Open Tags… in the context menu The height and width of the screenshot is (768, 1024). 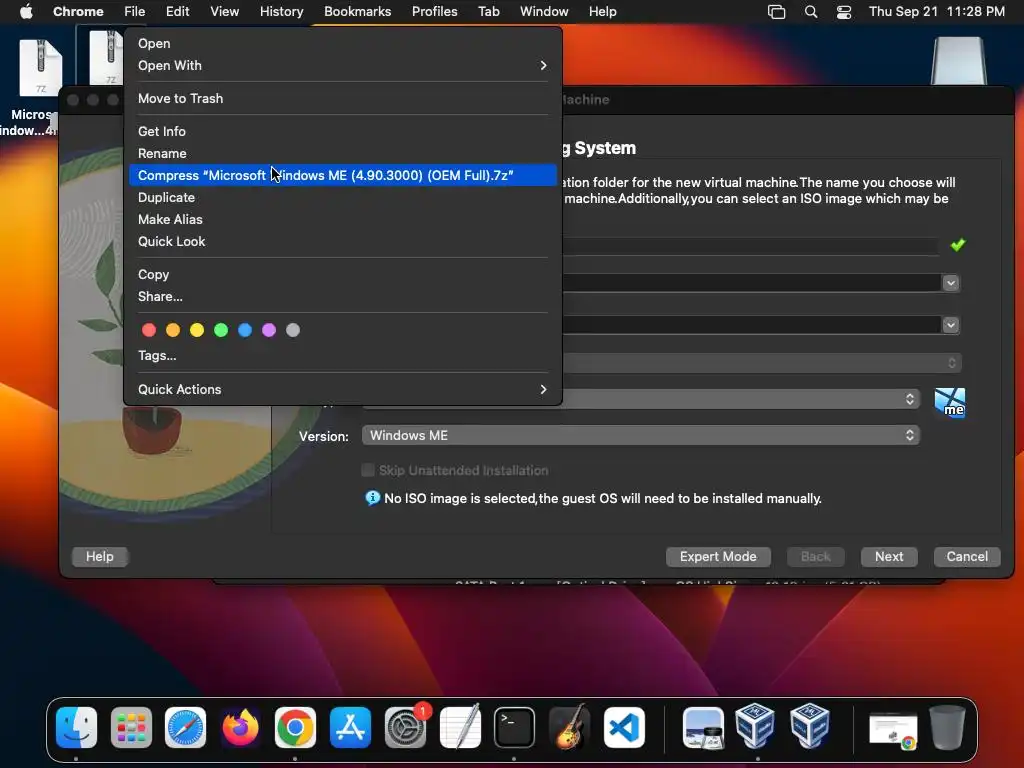(343, 355)
